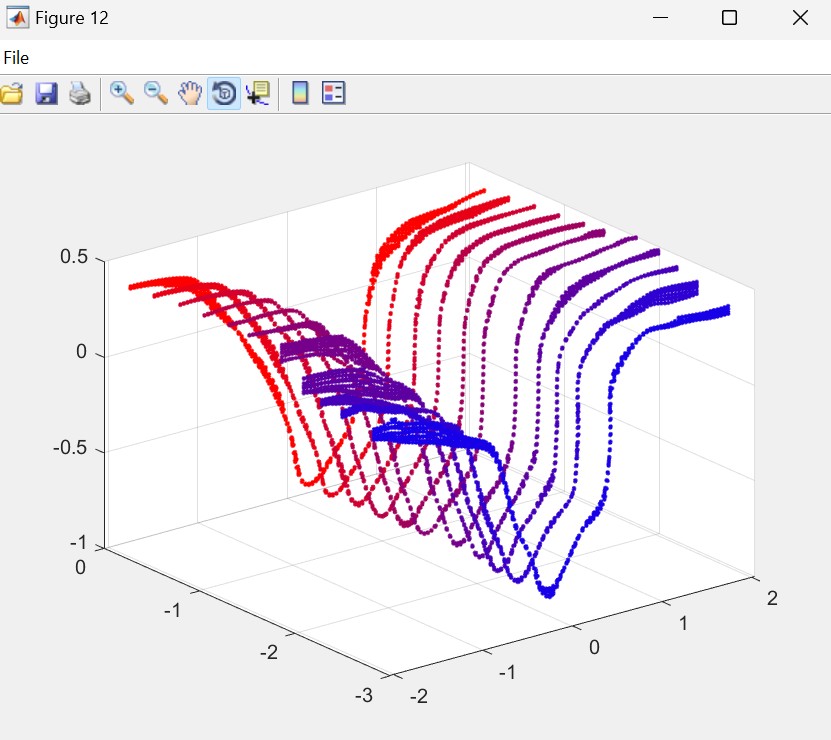Click the -3 tick label on the left horizontal axis
The width and height of the screenshot is (831, 740).
click(364, 695)
